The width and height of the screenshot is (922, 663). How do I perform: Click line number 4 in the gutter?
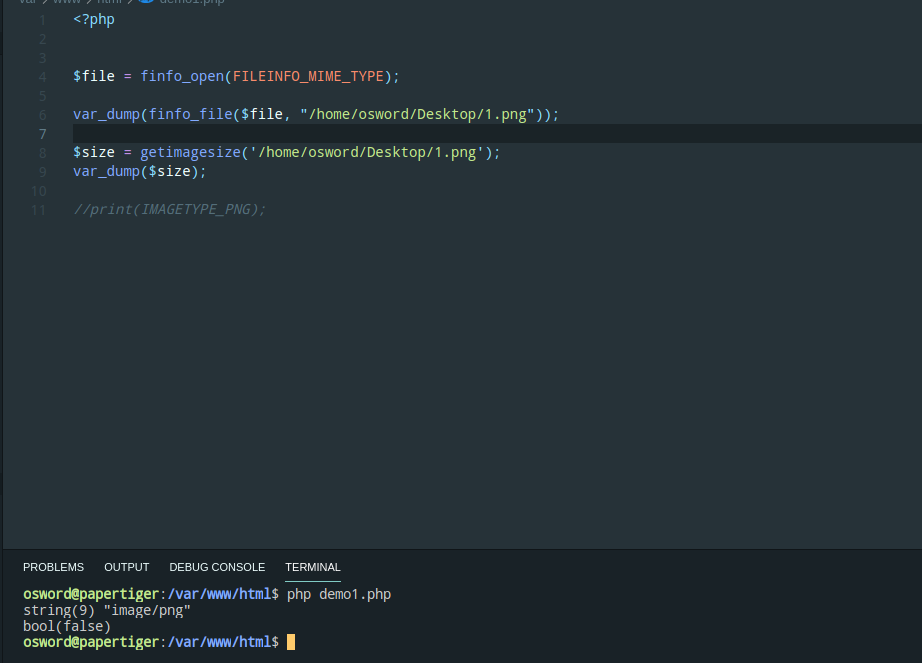[42, 77]
